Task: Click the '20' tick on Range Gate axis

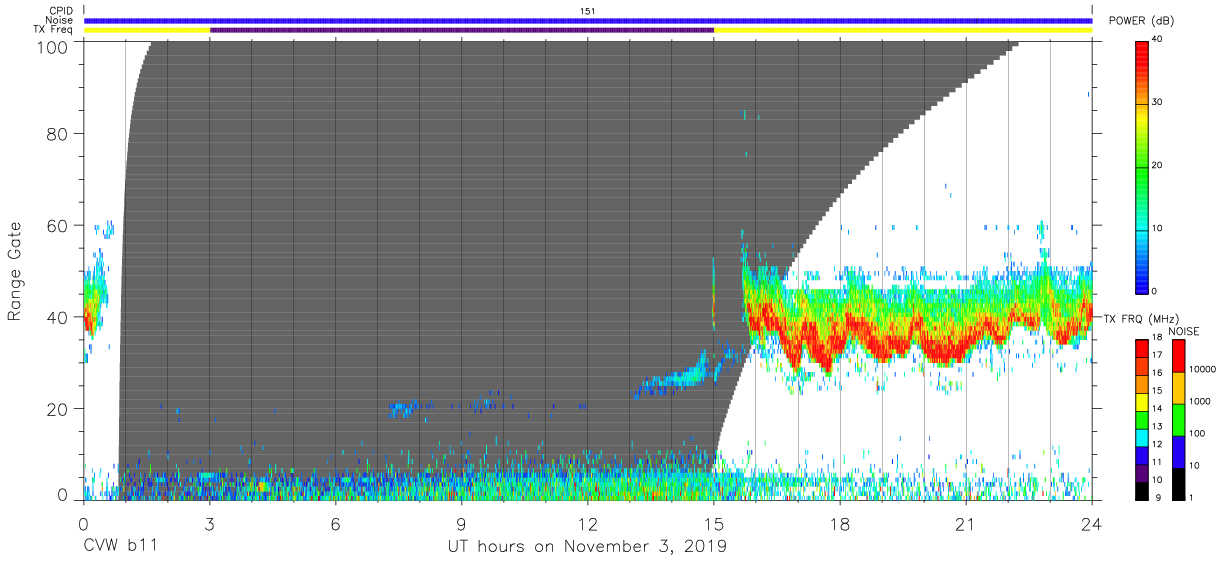Action: pos(58,409)
